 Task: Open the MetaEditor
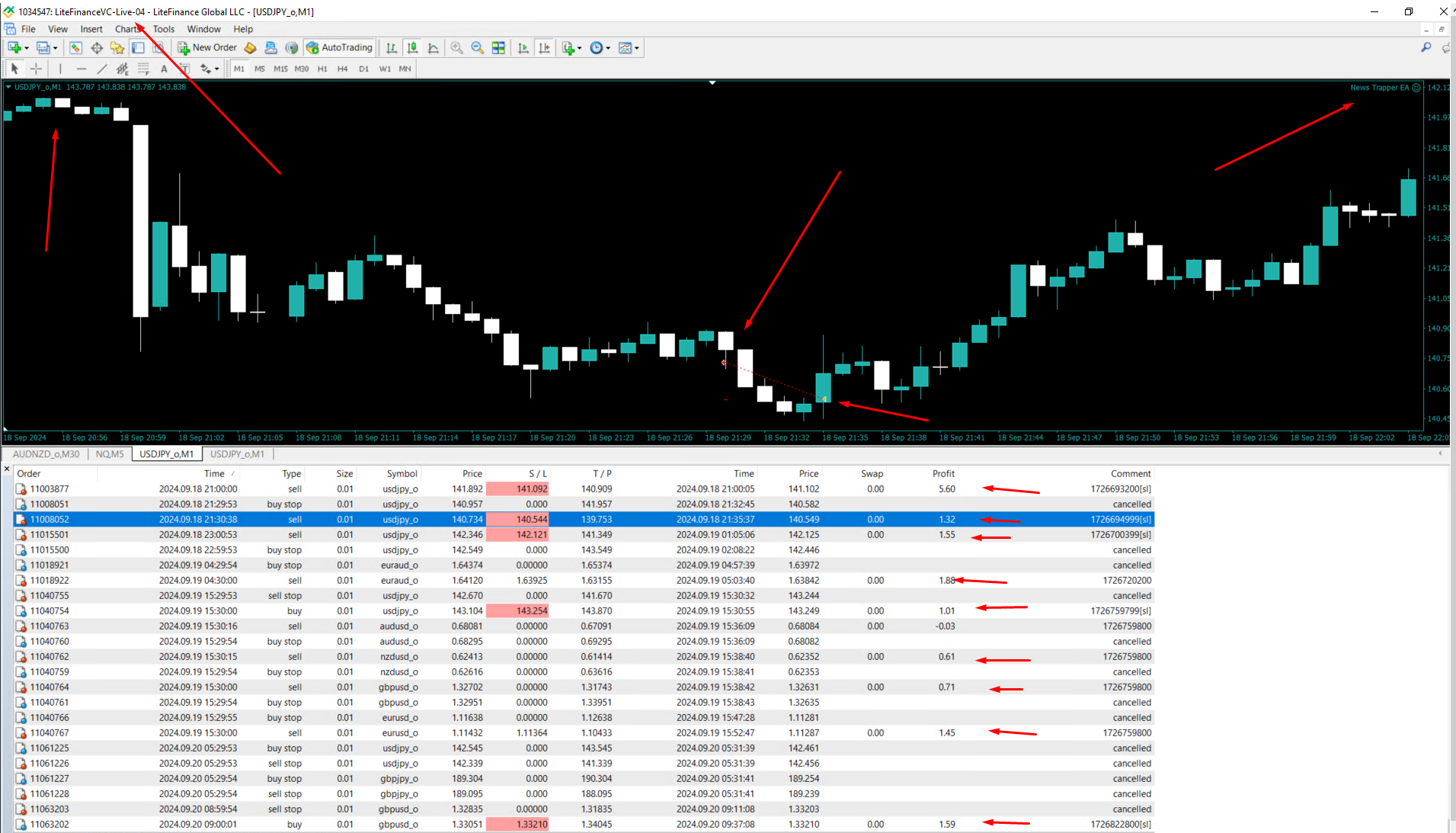250,48
